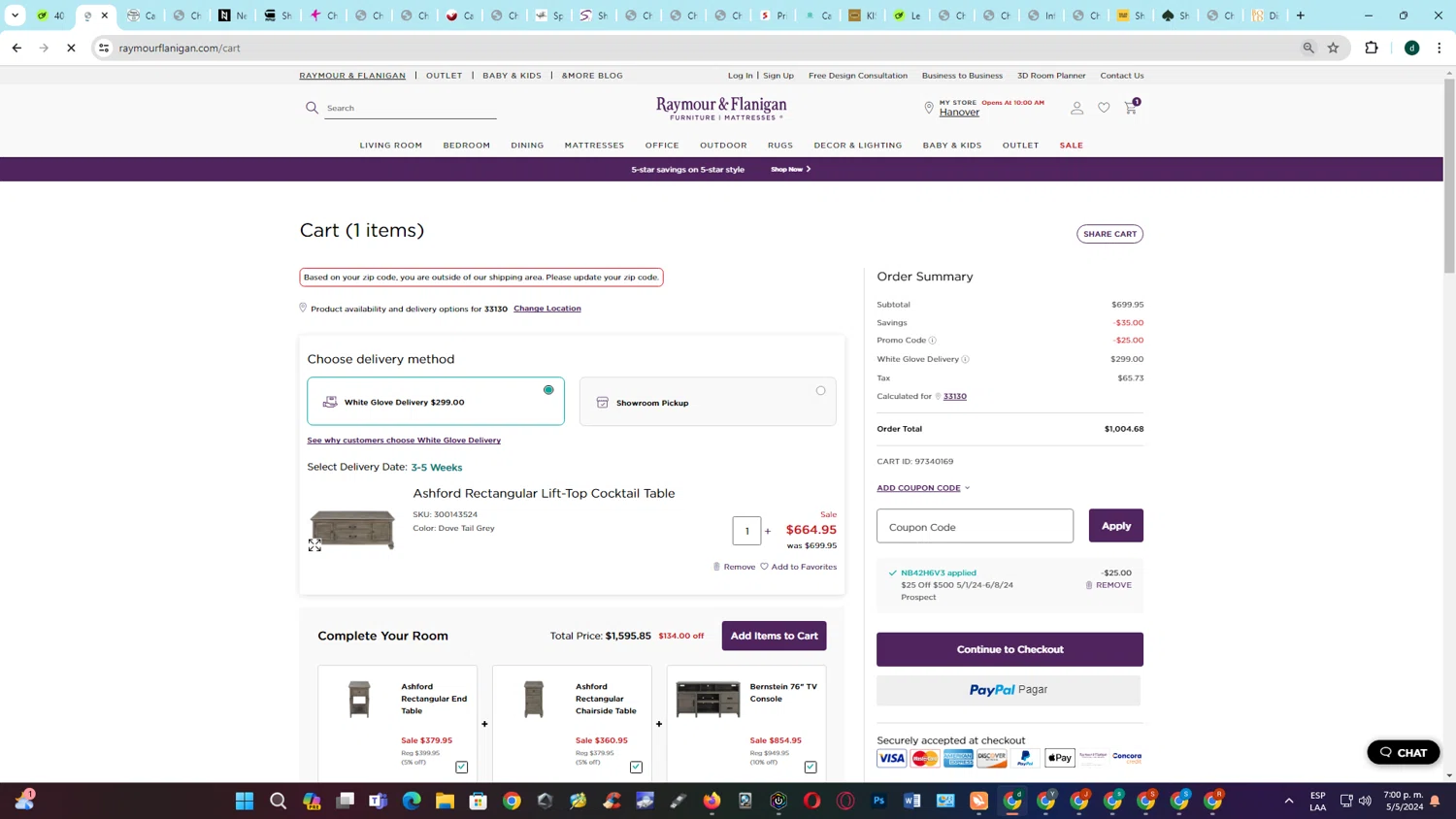Click Add Items to Cart button
The width and height of the screenshot is (1456, 819).
click(x=774, y=636)
